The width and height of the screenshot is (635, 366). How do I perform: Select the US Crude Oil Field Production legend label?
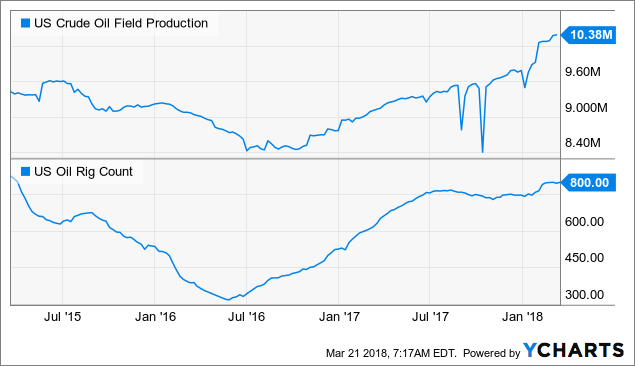tap(121, 23)
